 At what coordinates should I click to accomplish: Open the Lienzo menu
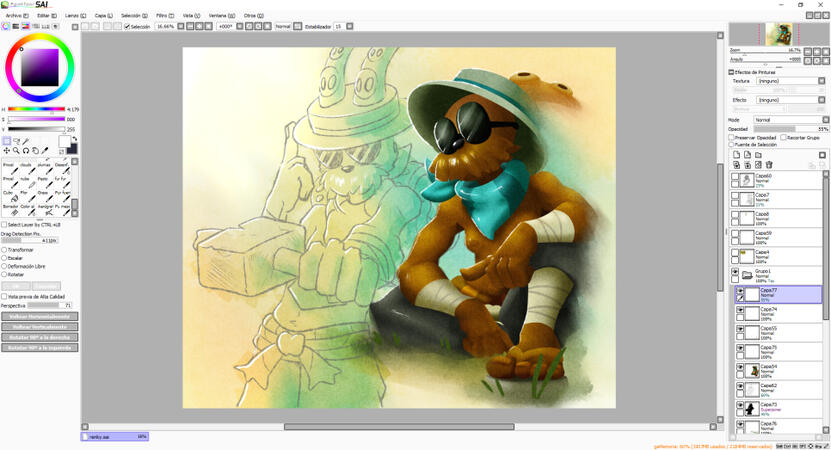[x=75, y=16]
